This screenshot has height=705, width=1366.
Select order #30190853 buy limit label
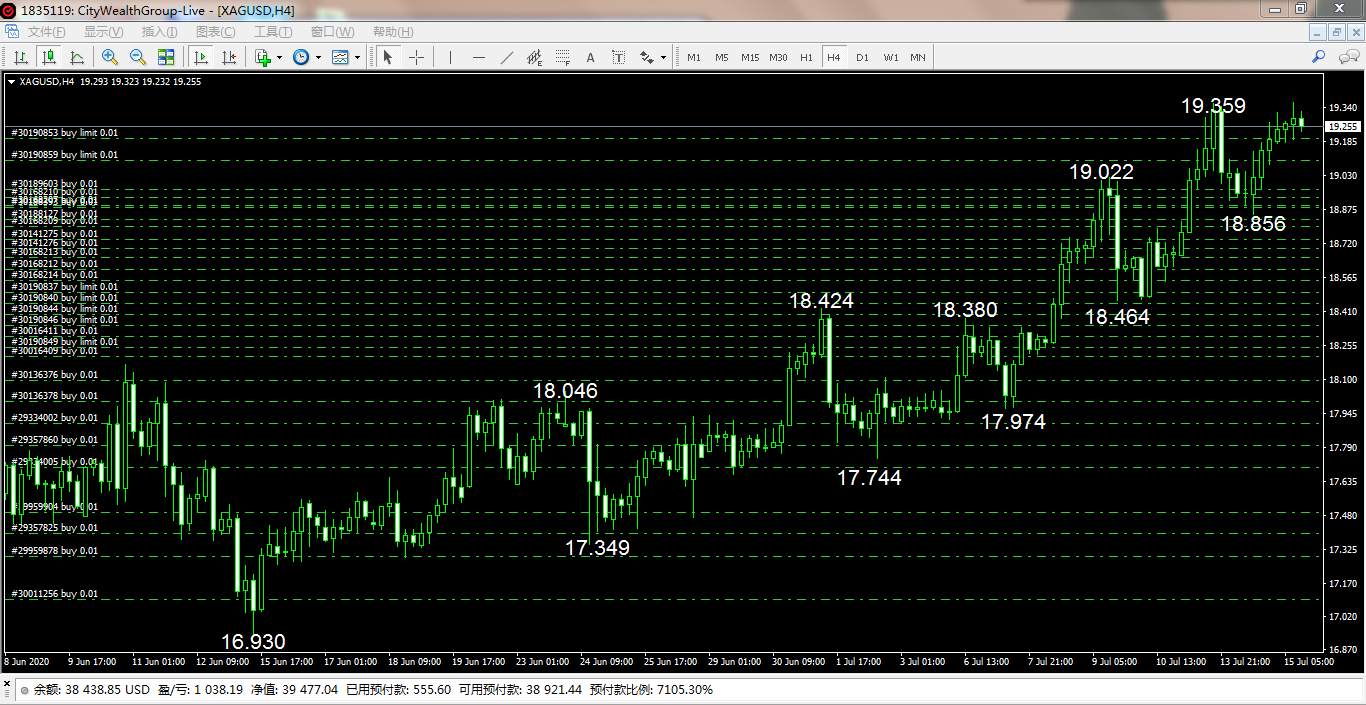[64, 132]
